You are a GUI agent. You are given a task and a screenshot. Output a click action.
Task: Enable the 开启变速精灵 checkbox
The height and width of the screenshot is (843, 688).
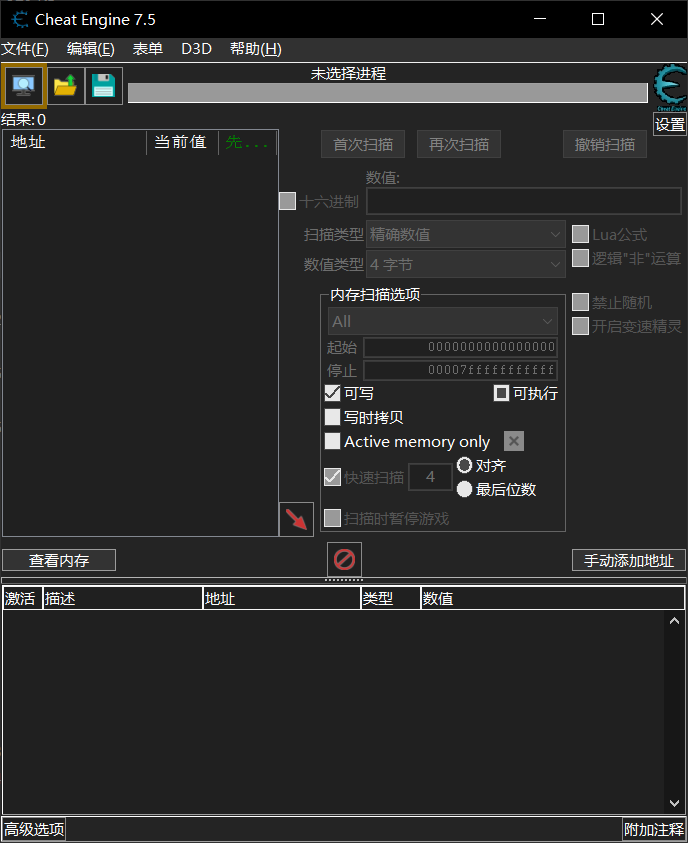(x=580, y=326)
